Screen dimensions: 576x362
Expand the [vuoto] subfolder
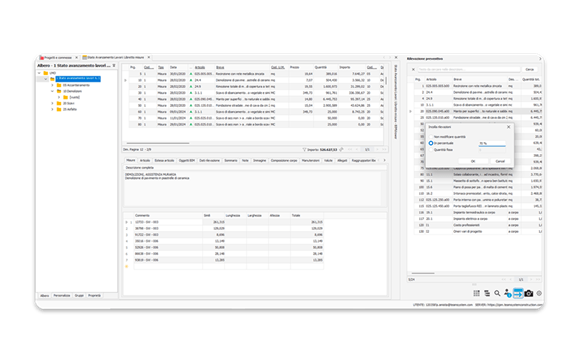point(59,97)
